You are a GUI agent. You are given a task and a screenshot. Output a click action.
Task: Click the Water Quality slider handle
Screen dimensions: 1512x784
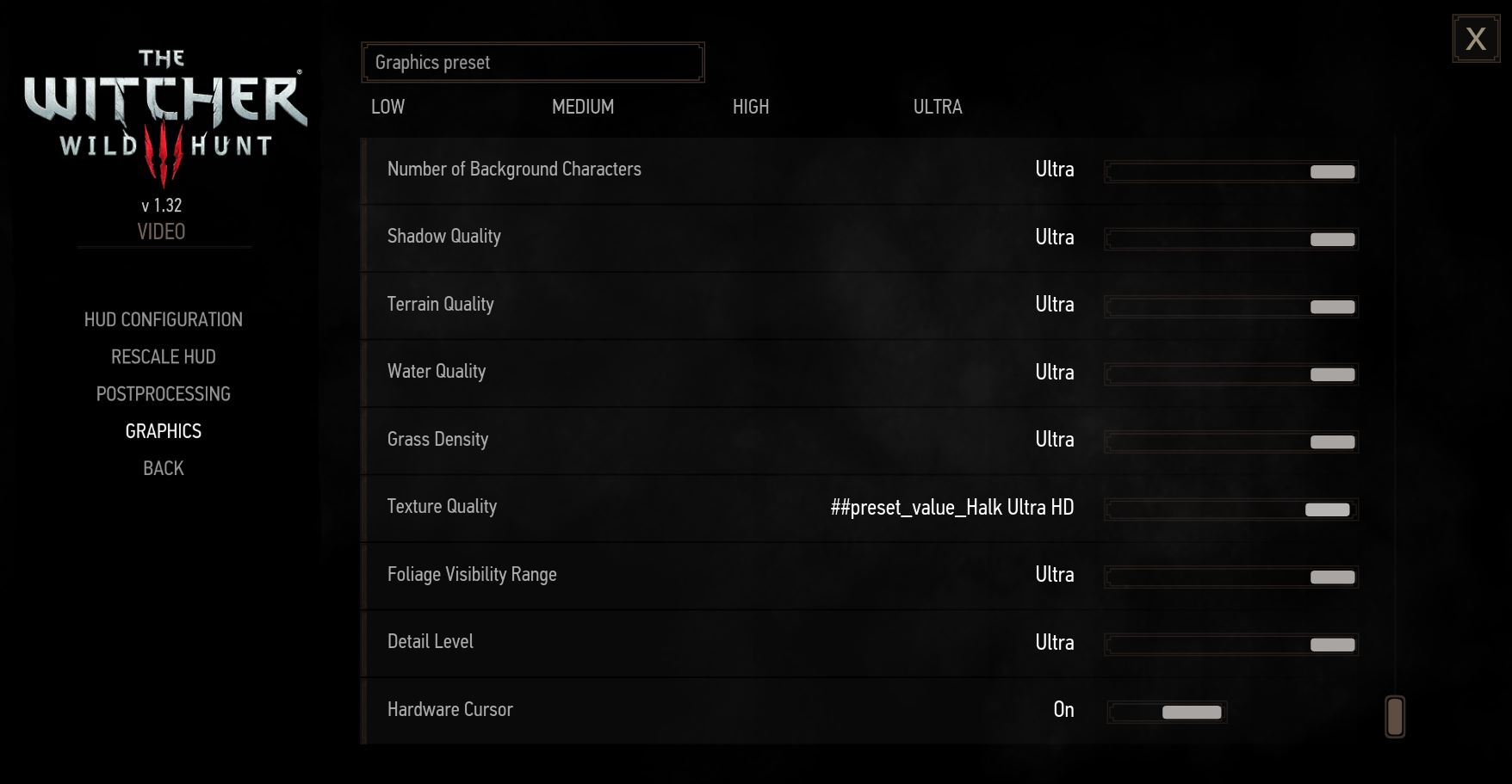click(x=1333, y=374)
